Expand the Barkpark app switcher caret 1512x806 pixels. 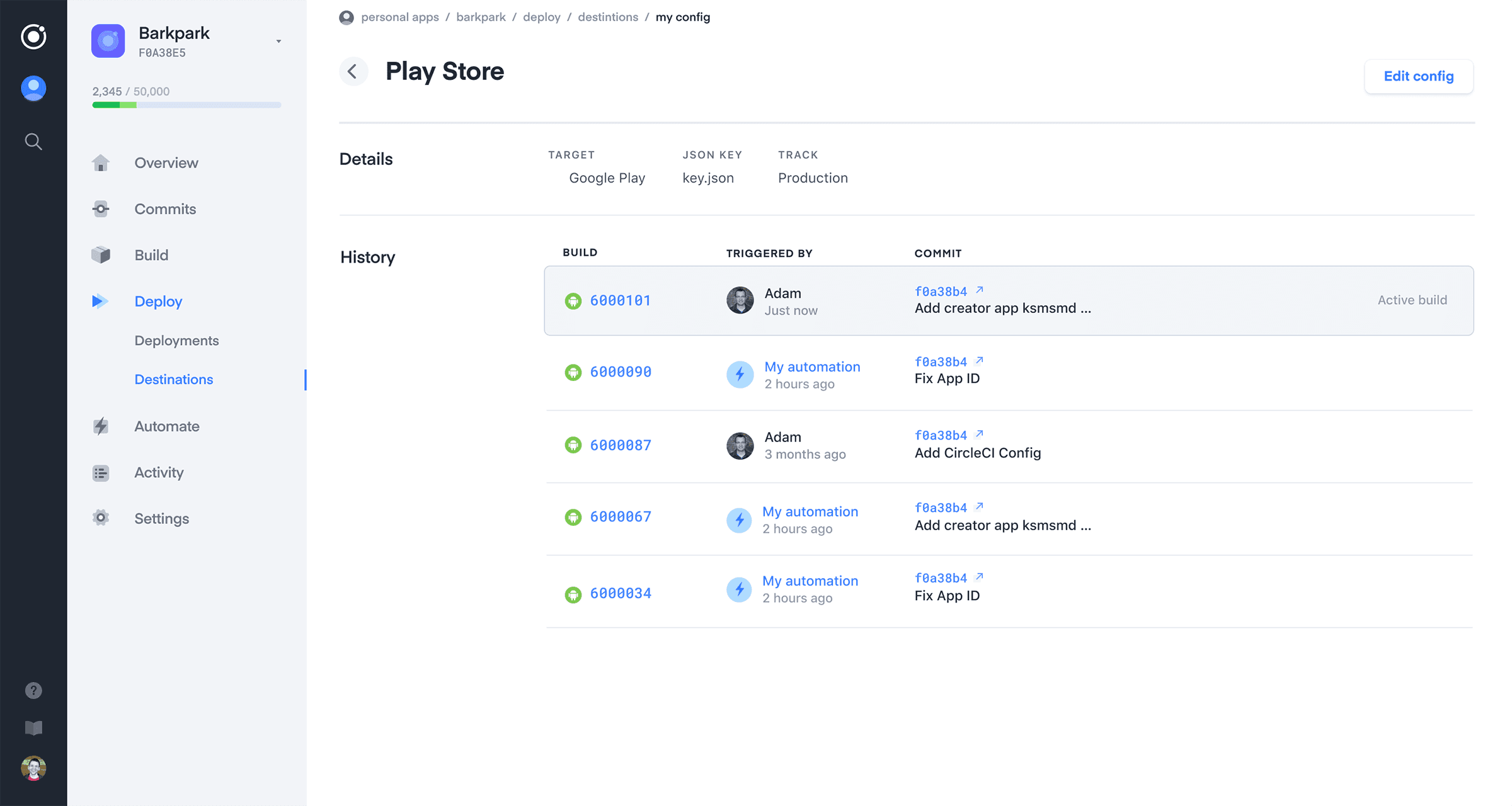coord(278,40)
